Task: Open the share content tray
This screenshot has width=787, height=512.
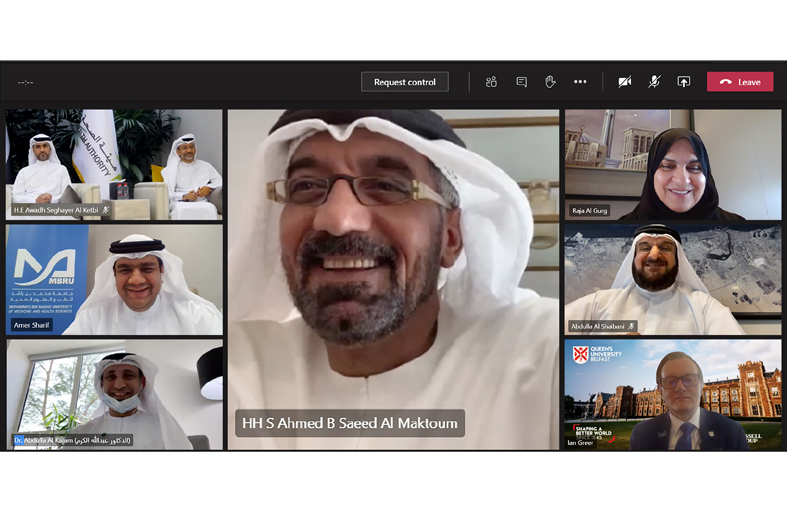Action: click(x=684, y=82)
